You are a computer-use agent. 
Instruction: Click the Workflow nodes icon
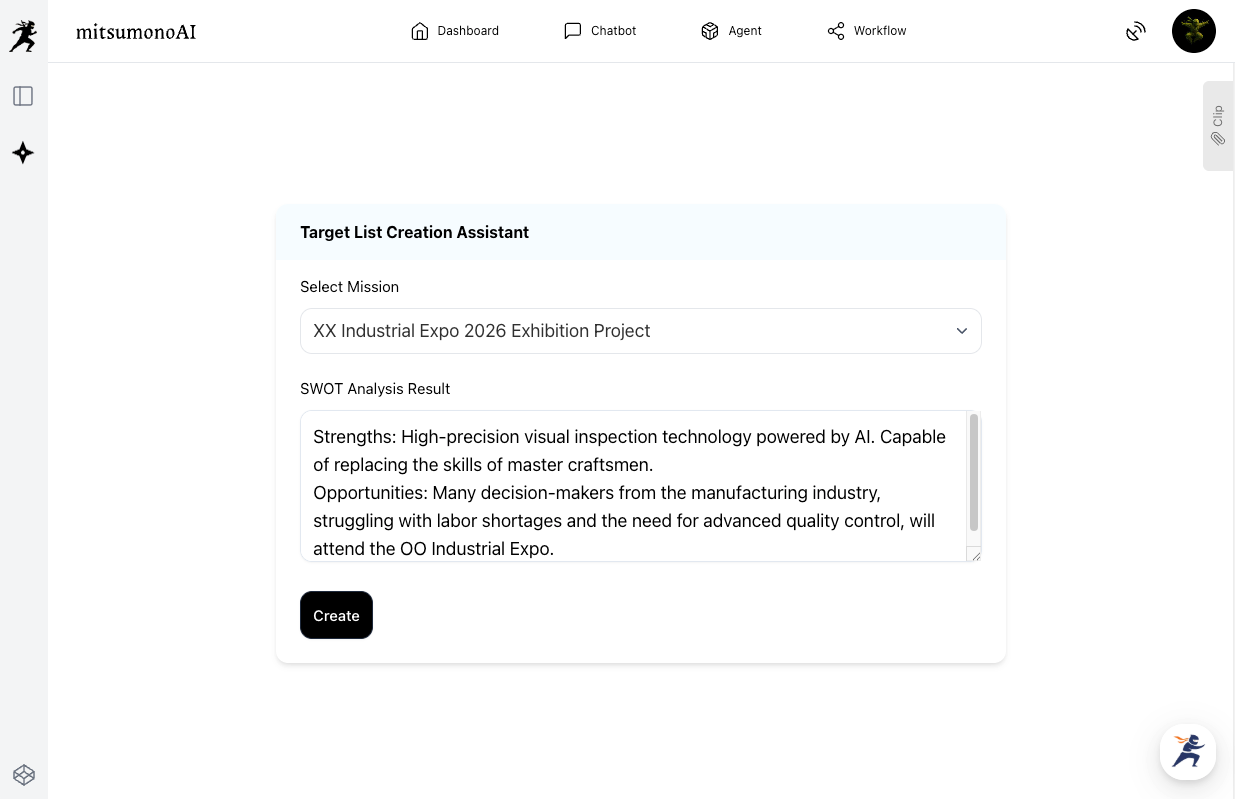[x=836, y=31]
